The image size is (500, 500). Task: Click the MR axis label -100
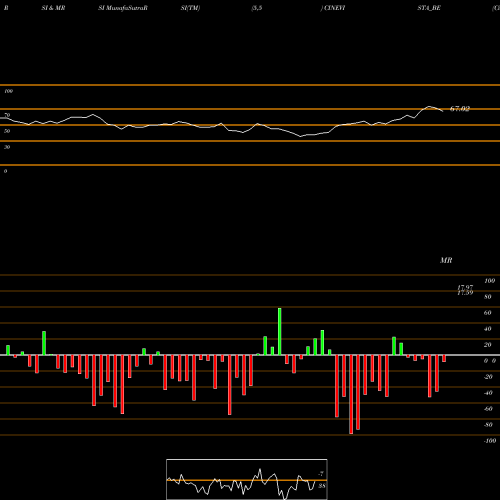click(490, 441)
